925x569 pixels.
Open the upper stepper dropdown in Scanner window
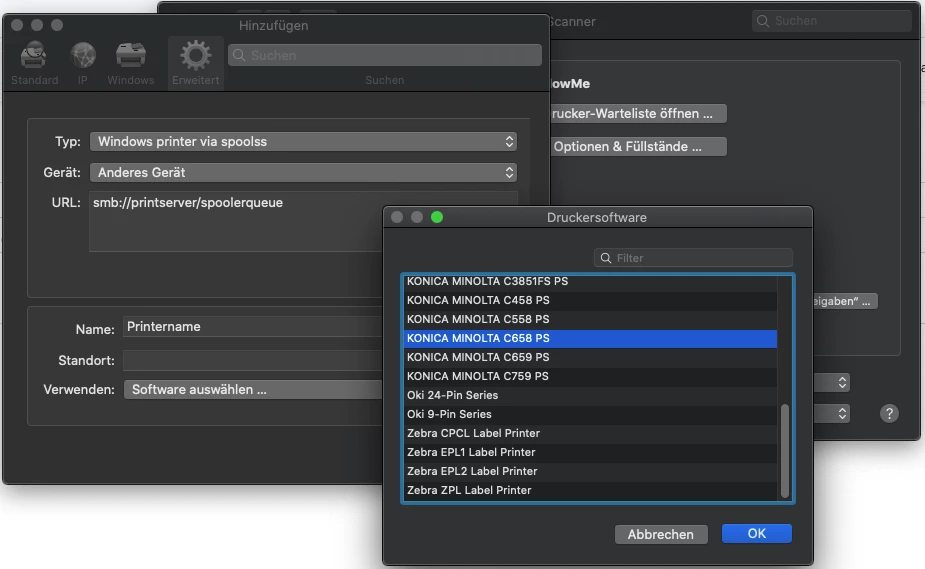832,383
